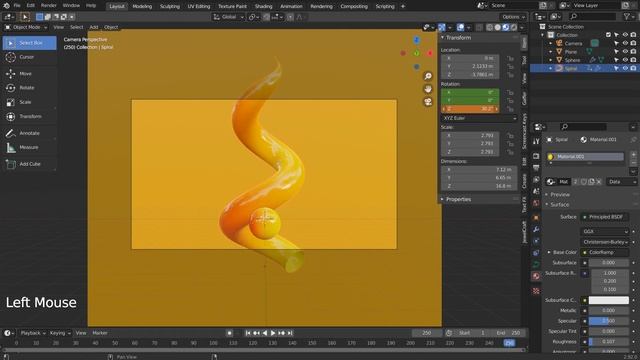Screen dimensions: 640x360
Task: Disable Camera object in renders
Action: tap(633, 43)
